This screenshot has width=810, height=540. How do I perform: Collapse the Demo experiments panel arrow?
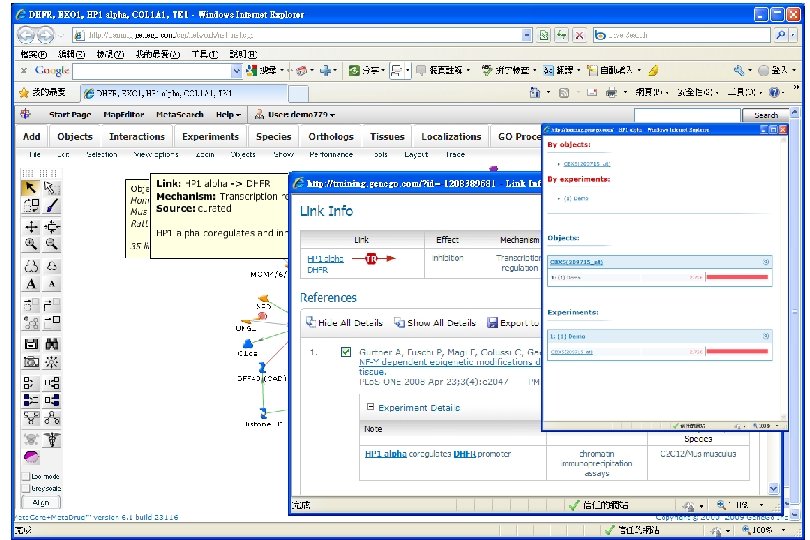[x=766, y=336]
